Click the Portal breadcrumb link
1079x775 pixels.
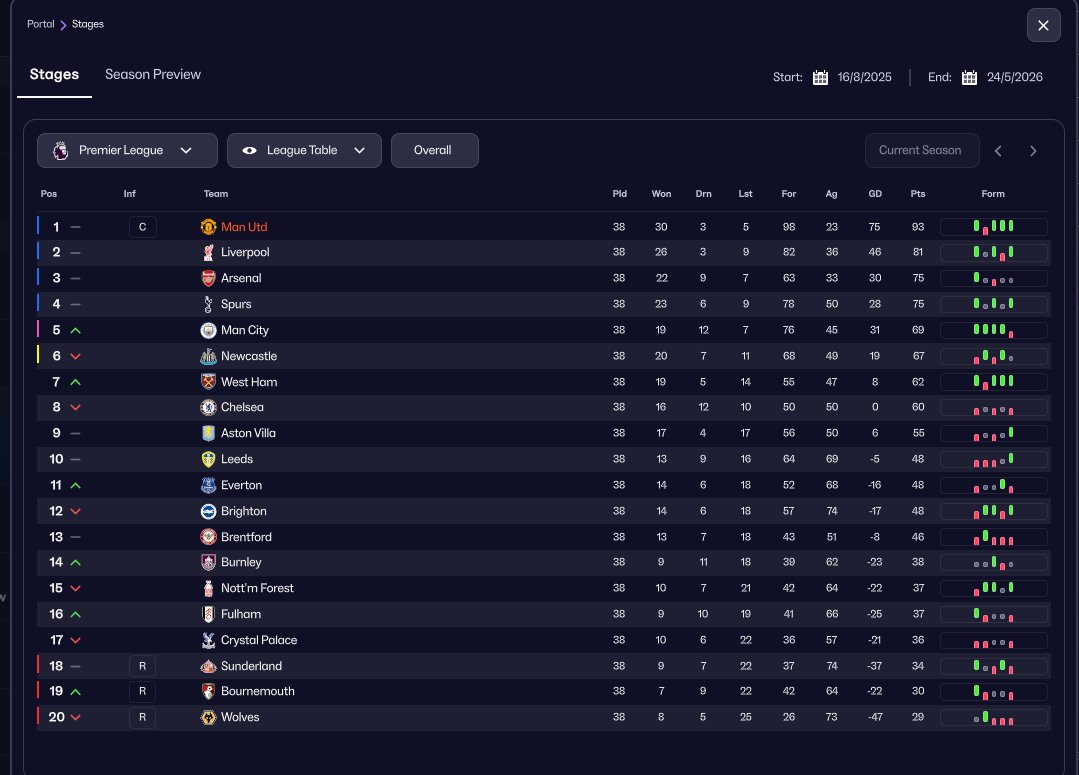41,24
